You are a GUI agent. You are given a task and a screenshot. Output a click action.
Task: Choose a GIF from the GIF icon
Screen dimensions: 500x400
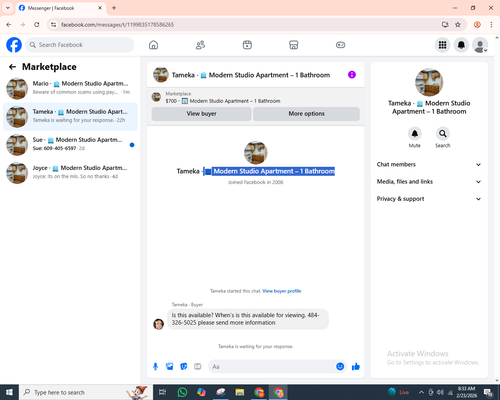coord(198,367)
